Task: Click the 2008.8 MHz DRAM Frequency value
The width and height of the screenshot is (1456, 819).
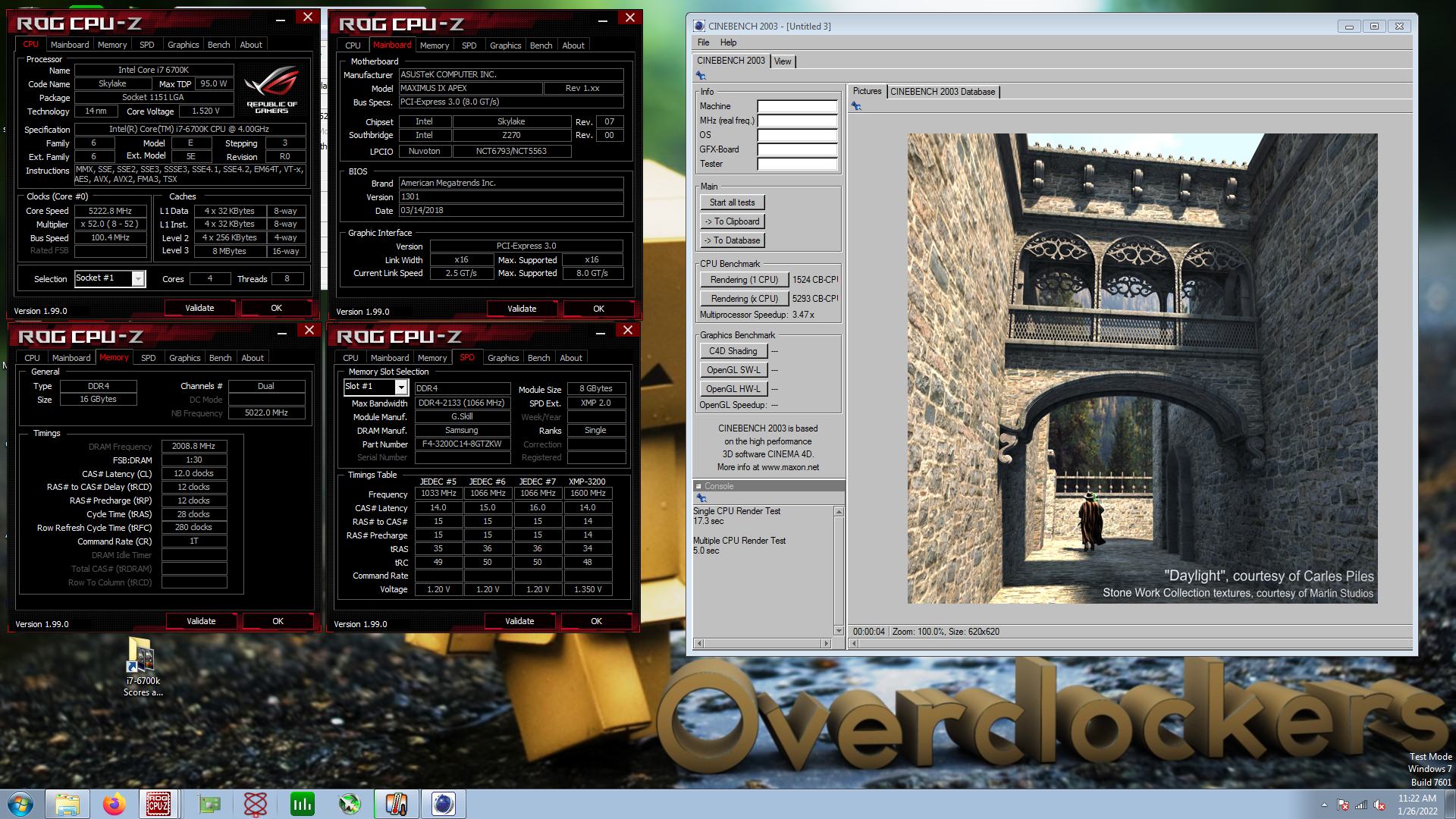Action: (193, 447)
